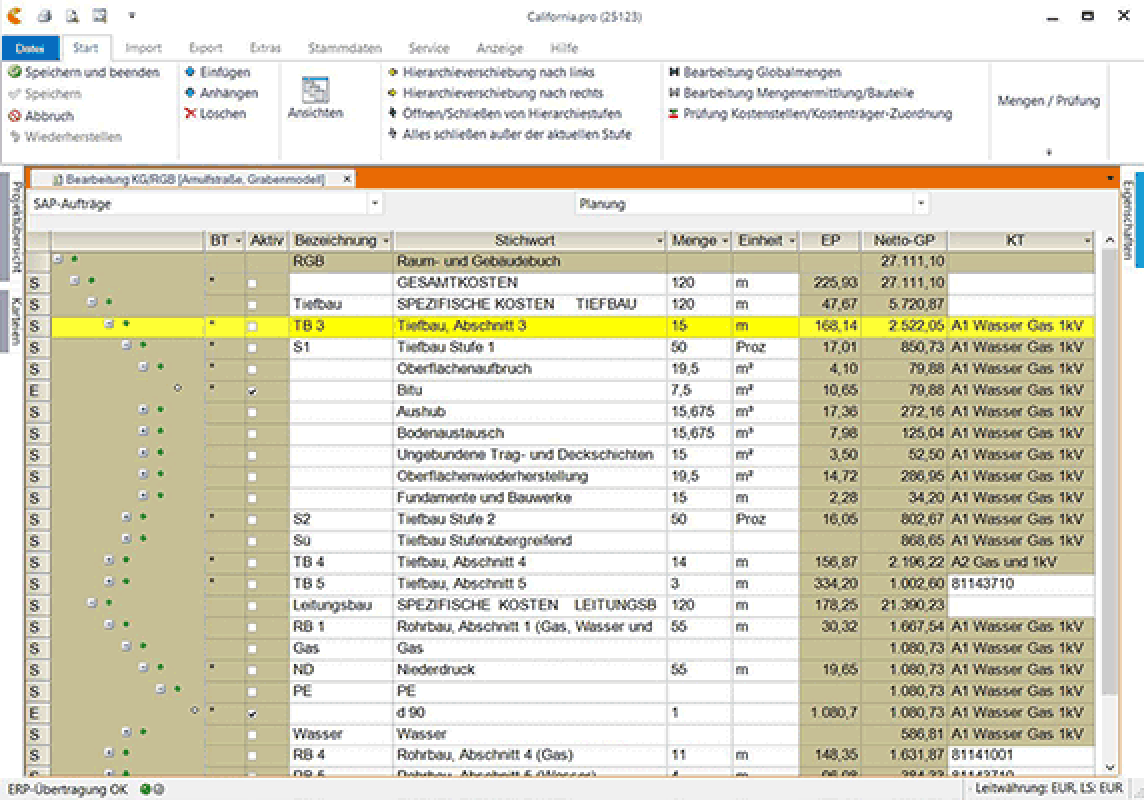Screen dimensions: 1144x800
Task: Click the red Abbruch cancel icon
Action: click(x=15, y=116)
